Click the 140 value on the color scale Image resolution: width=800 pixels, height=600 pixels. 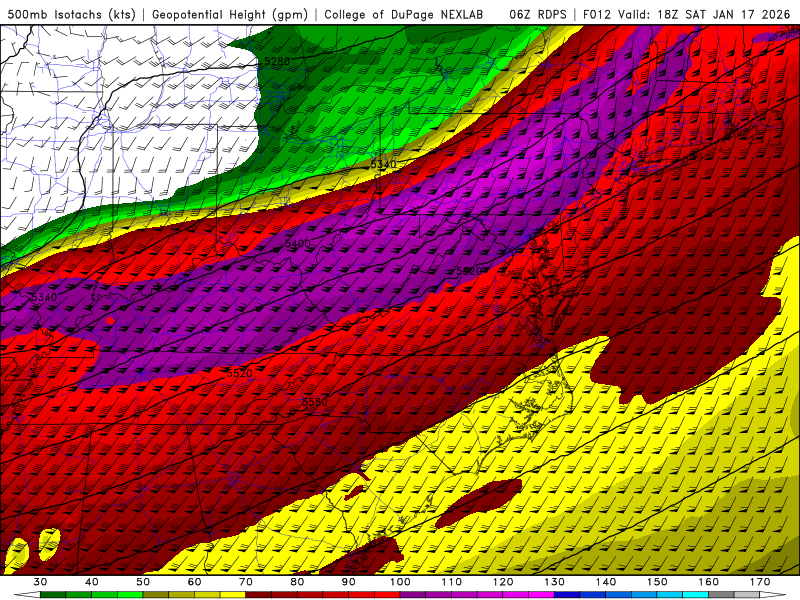tap(606, 582)
